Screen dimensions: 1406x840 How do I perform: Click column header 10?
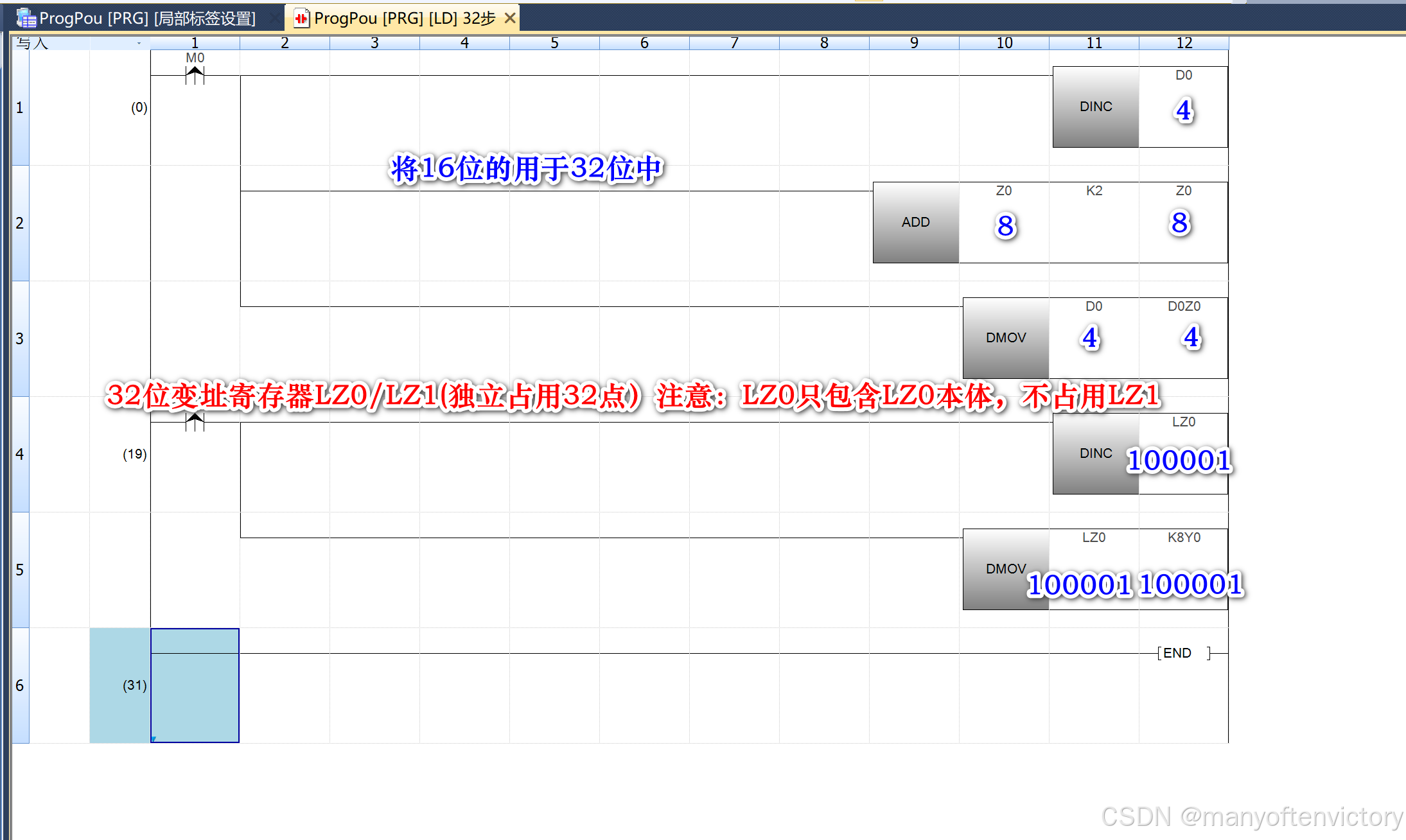[x=1004, y=43]
